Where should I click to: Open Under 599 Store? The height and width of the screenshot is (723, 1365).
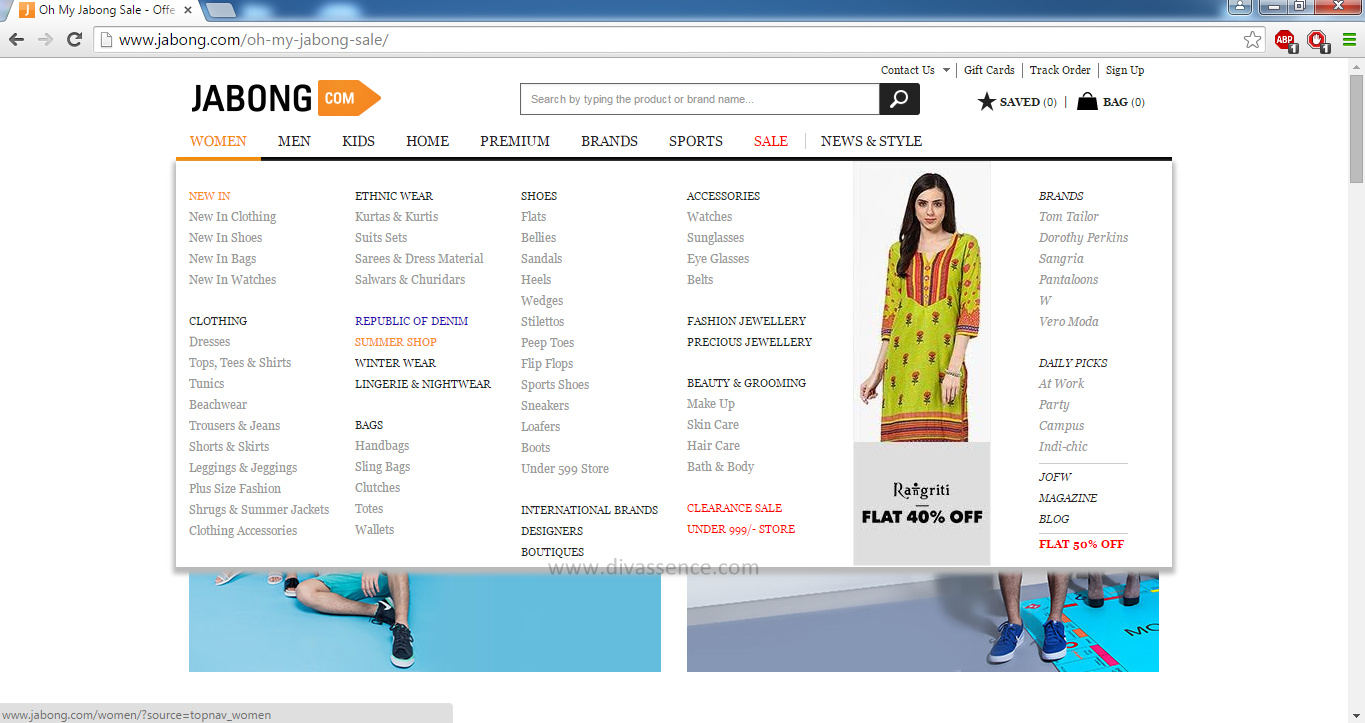[564, 469]
